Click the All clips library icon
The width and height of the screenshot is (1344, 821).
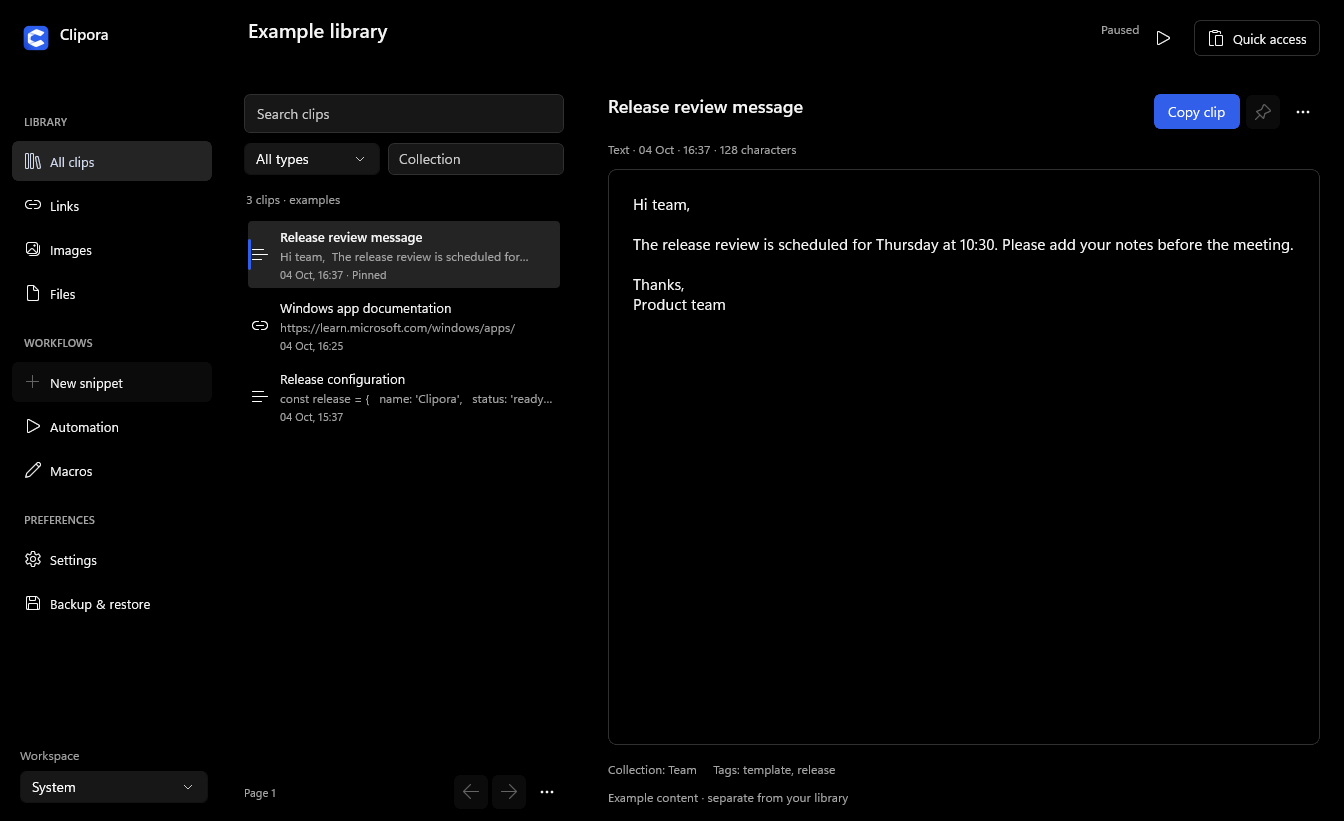tap(33, 162)
